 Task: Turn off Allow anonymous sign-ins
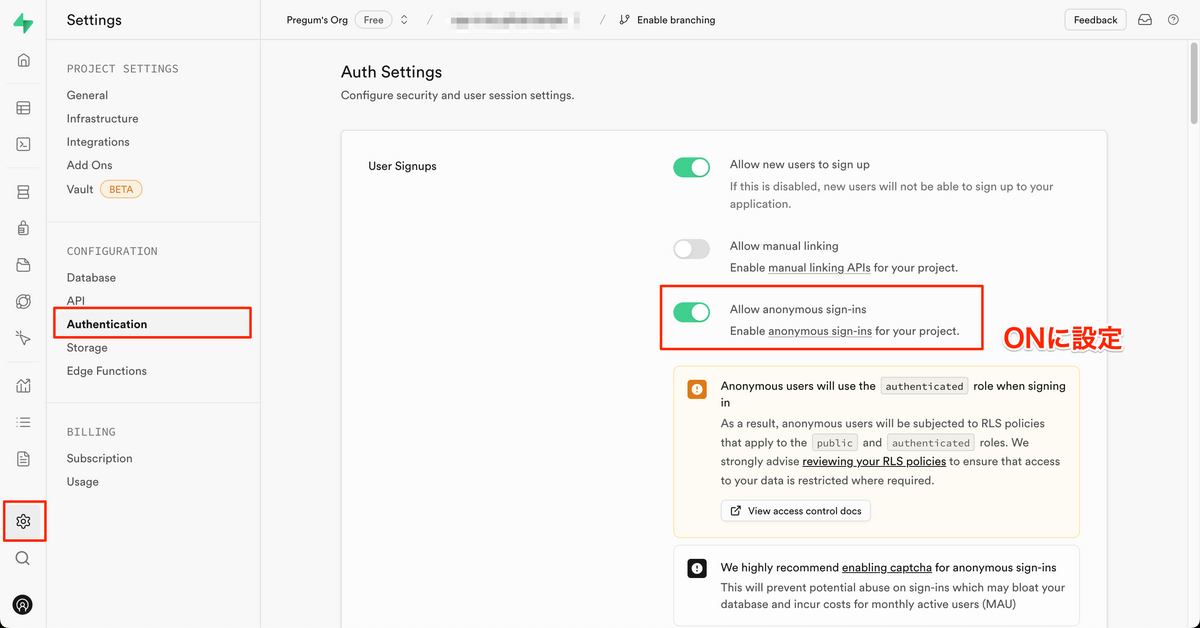(x=691, y=312)
